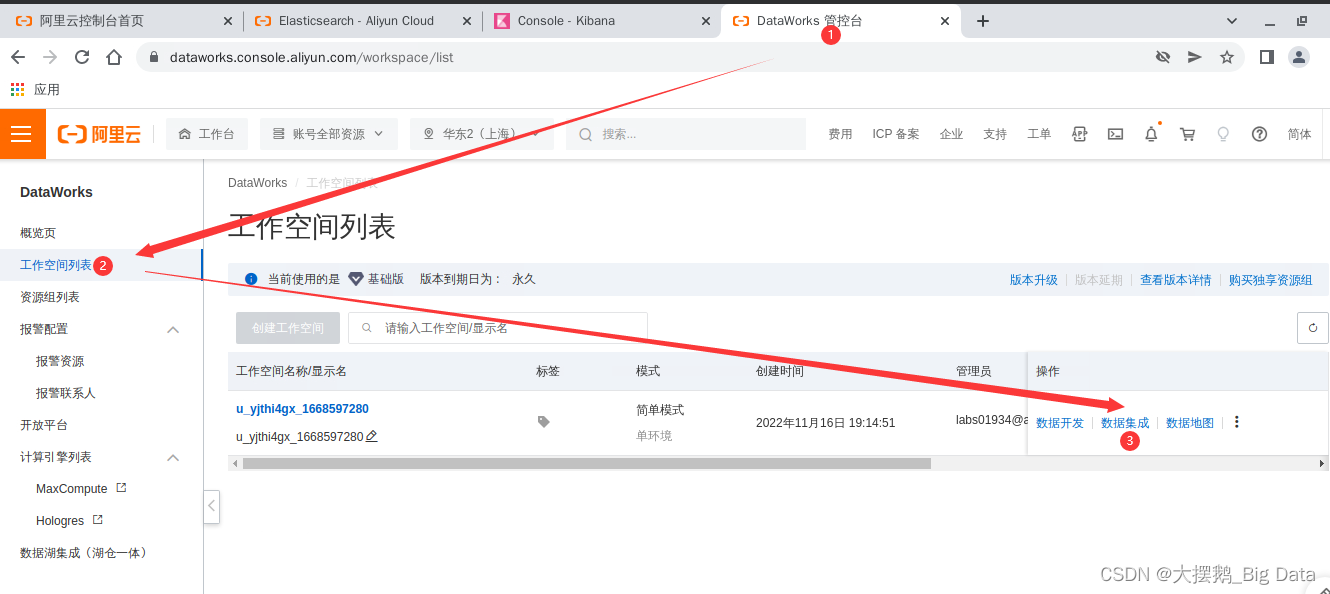The height and width of the screenshot is (594, 1330).
Task: Click the table horizontal scrollbar
Action: click(x=586, y=464)
